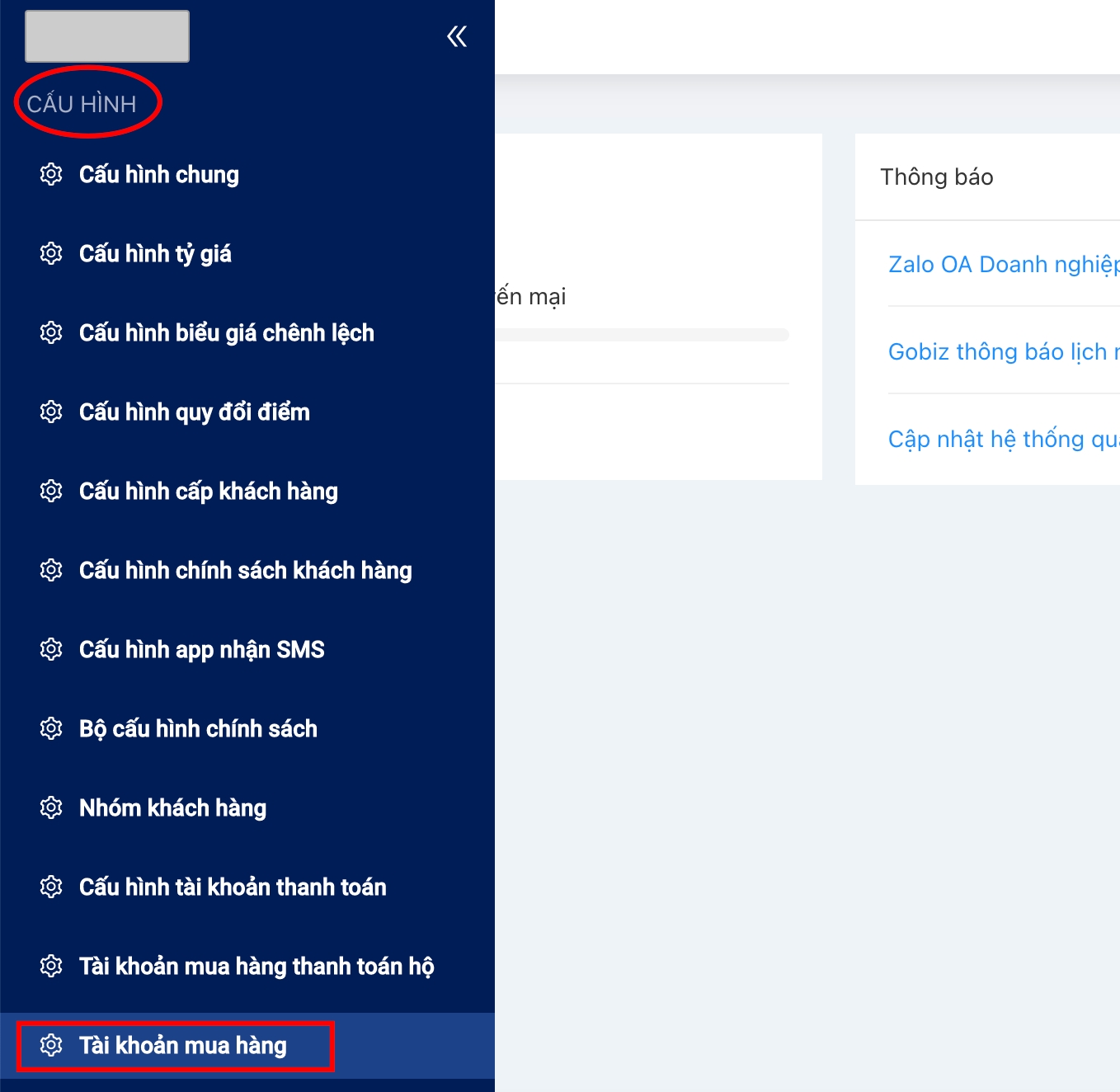This screenshot has height=1092, width=1120.
Task: Click gear icon beside Cấu hình tỷ giá
Action: (51, 253)
